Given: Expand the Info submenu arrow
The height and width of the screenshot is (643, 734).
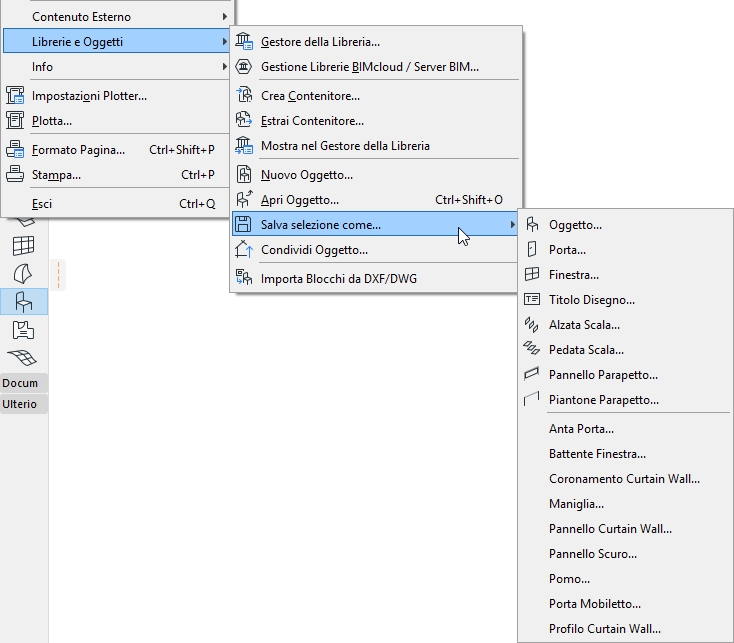Looking at the screenshot, I should pos(225,67).
